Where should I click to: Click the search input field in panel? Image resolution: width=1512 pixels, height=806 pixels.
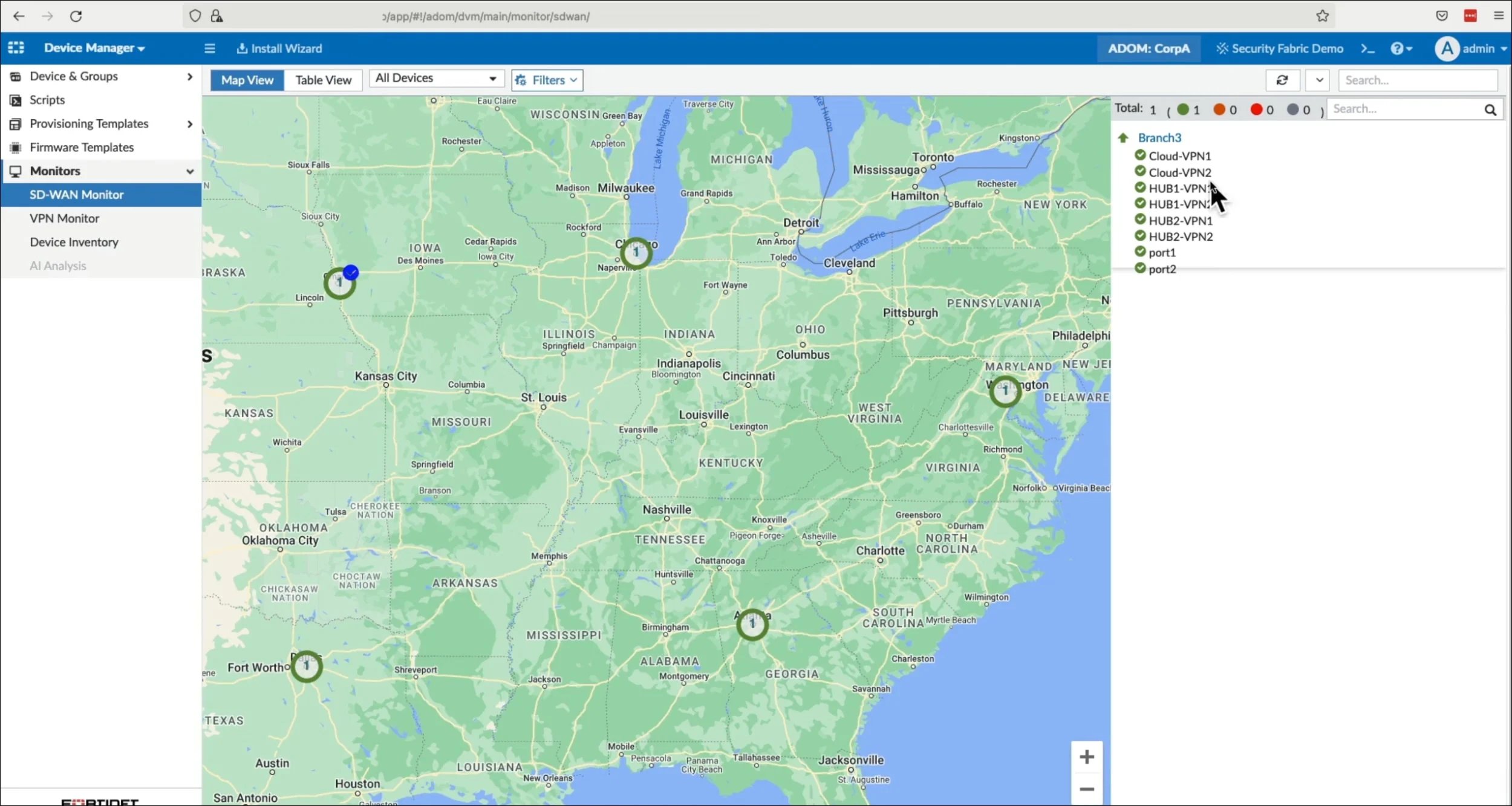coord(1407,108)
